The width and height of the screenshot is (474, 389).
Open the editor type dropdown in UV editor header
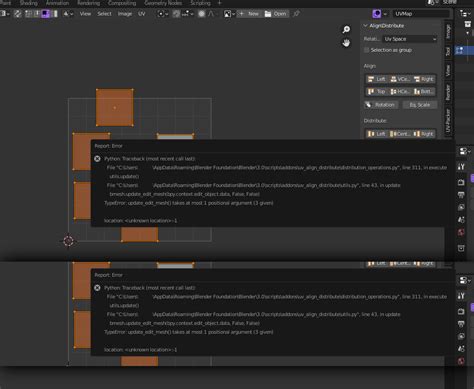(x=4, y=14)
